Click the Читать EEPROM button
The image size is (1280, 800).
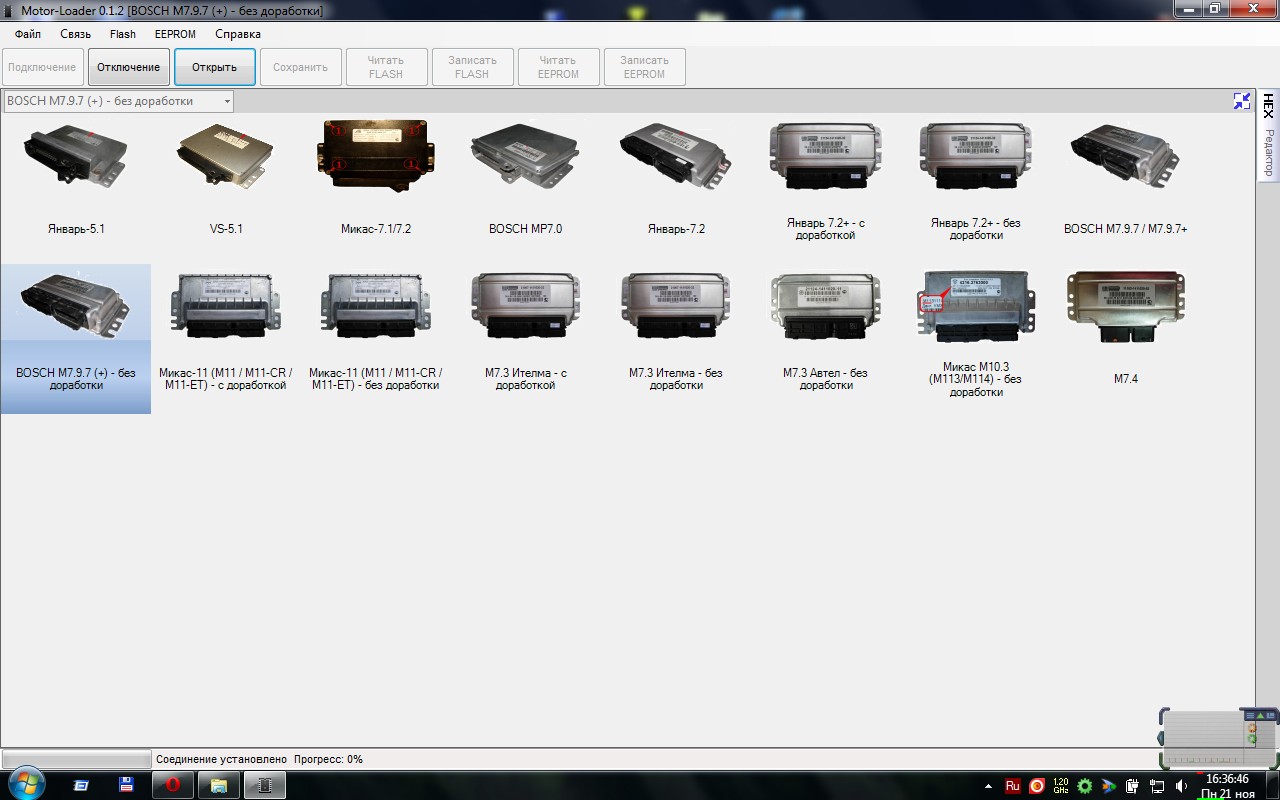(x=558, y=67)
